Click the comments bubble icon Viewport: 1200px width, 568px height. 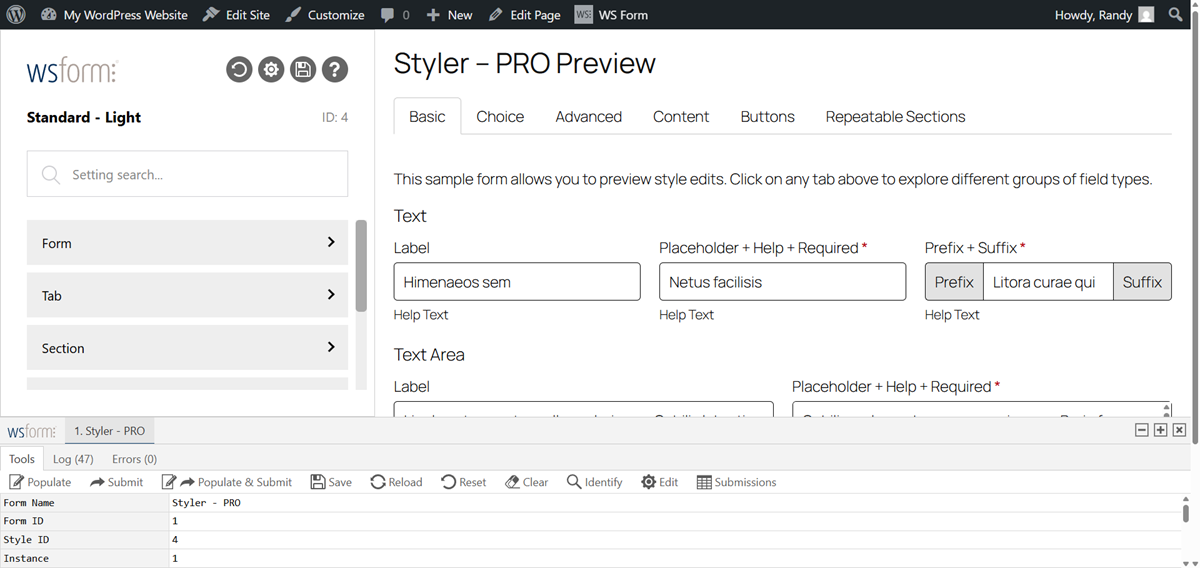click(x=388, y=15)
